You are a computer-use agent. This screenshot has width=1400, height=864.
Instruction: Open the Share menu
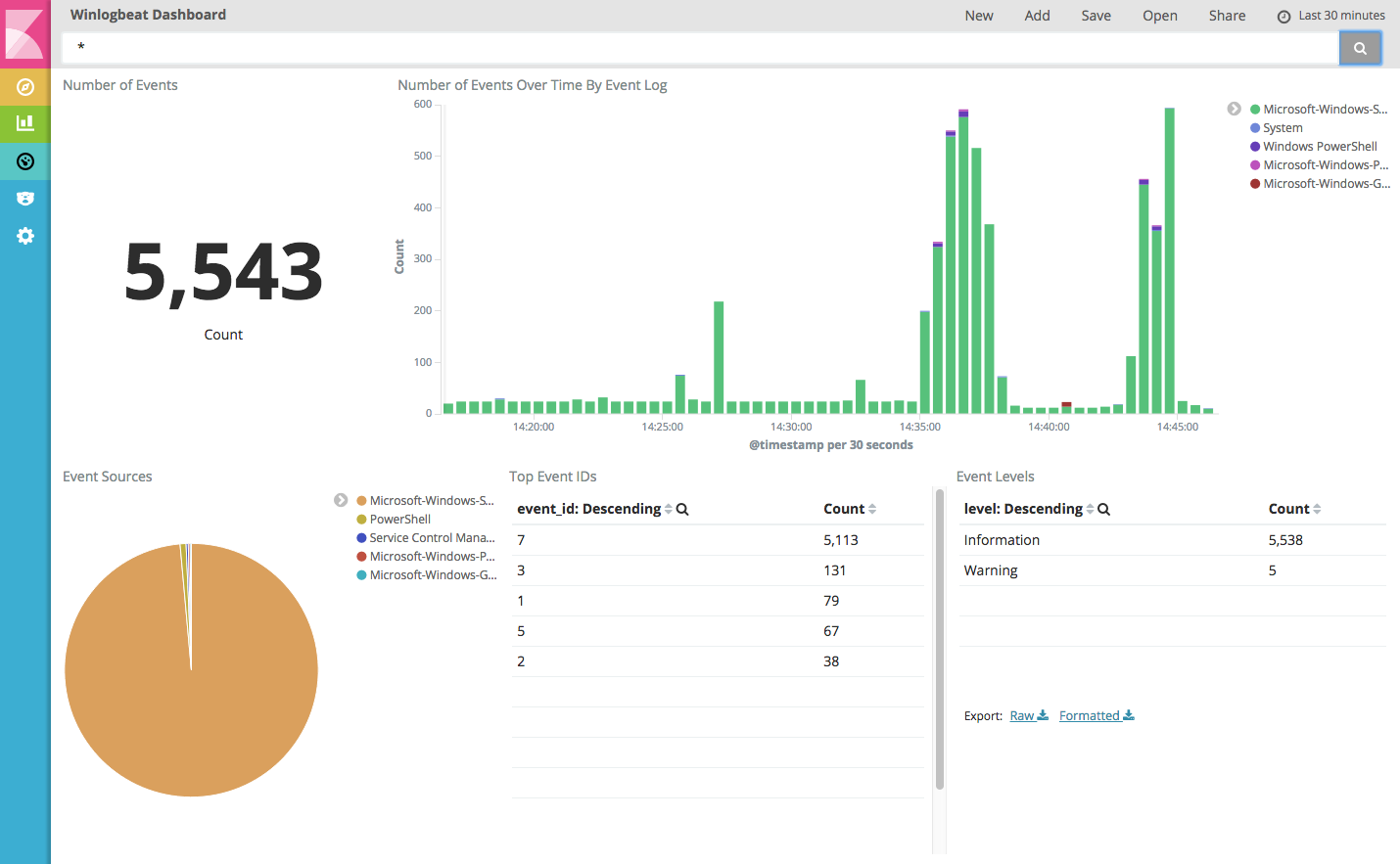coord(1227,15)
